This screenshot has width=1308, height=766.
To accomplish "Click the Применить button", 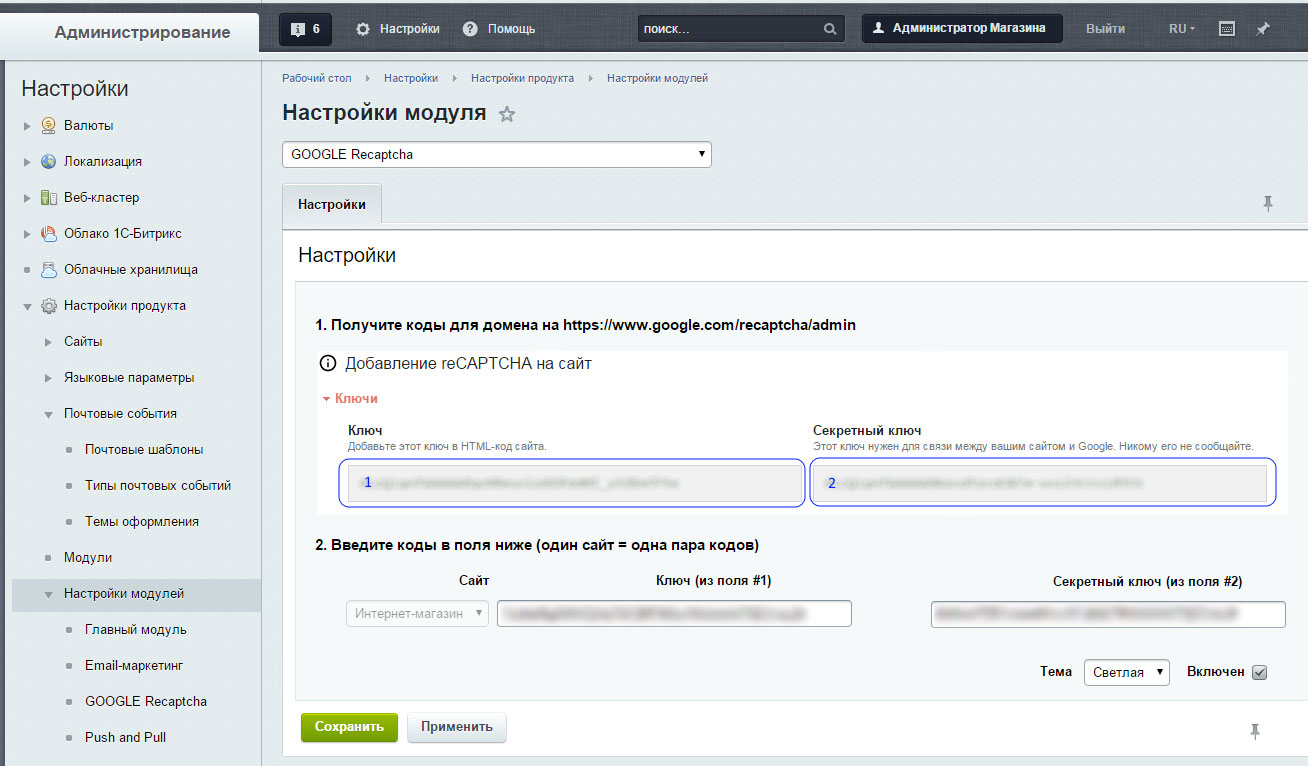I will coord(457,727).
